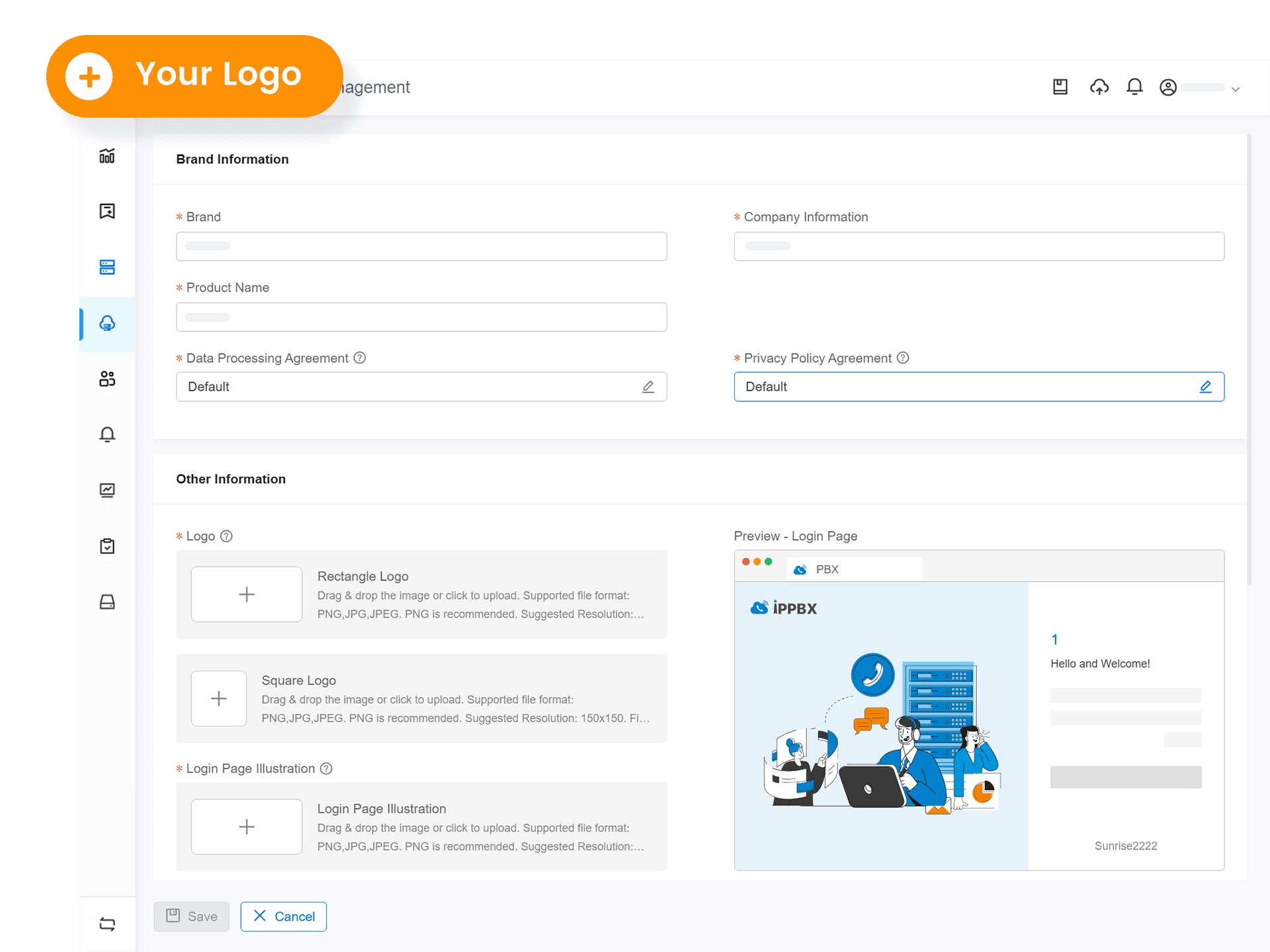Focus the Company Information input field

[x=979, y=246]
